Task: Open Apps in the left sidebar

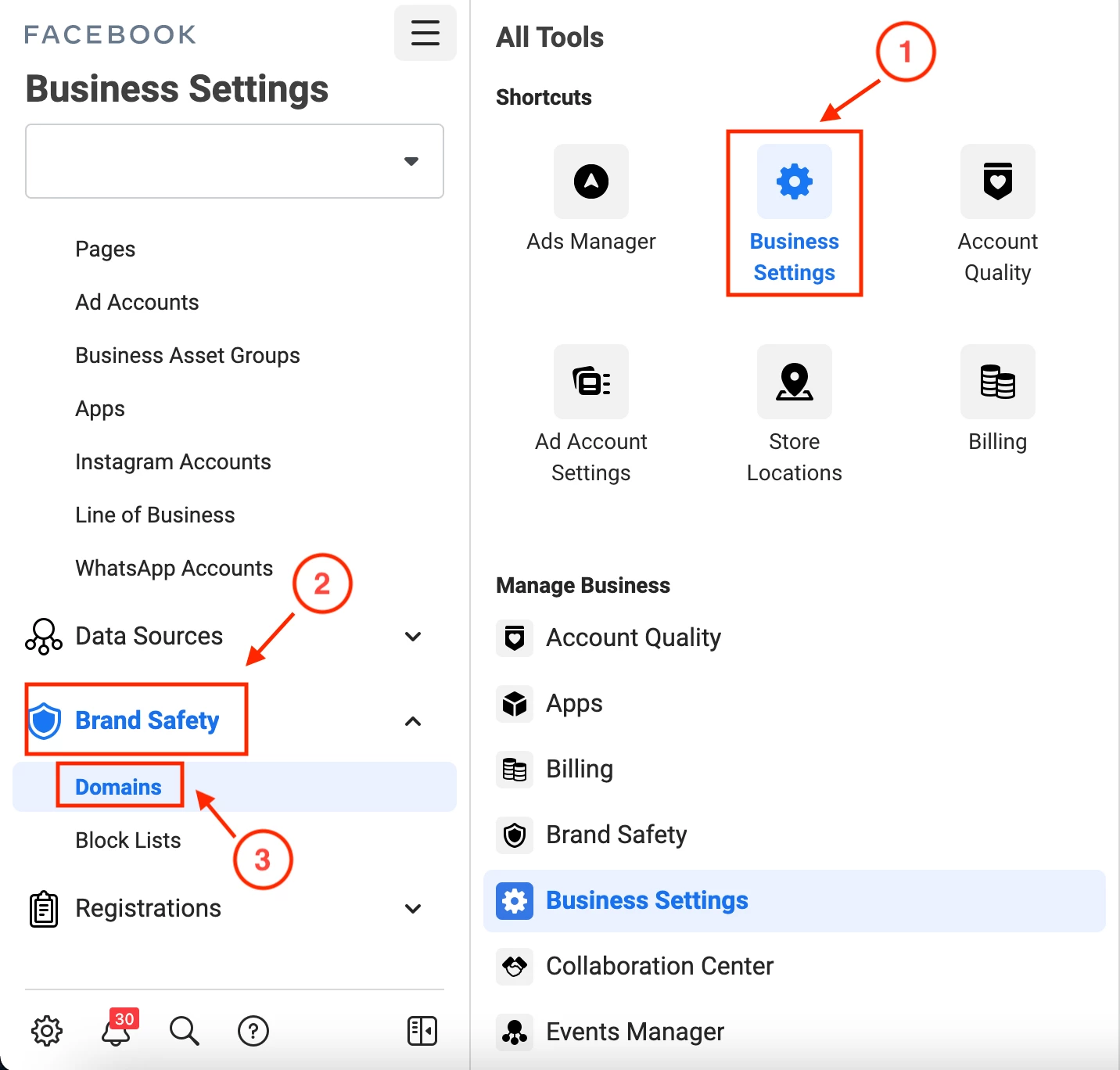Action: coord(100,409)
